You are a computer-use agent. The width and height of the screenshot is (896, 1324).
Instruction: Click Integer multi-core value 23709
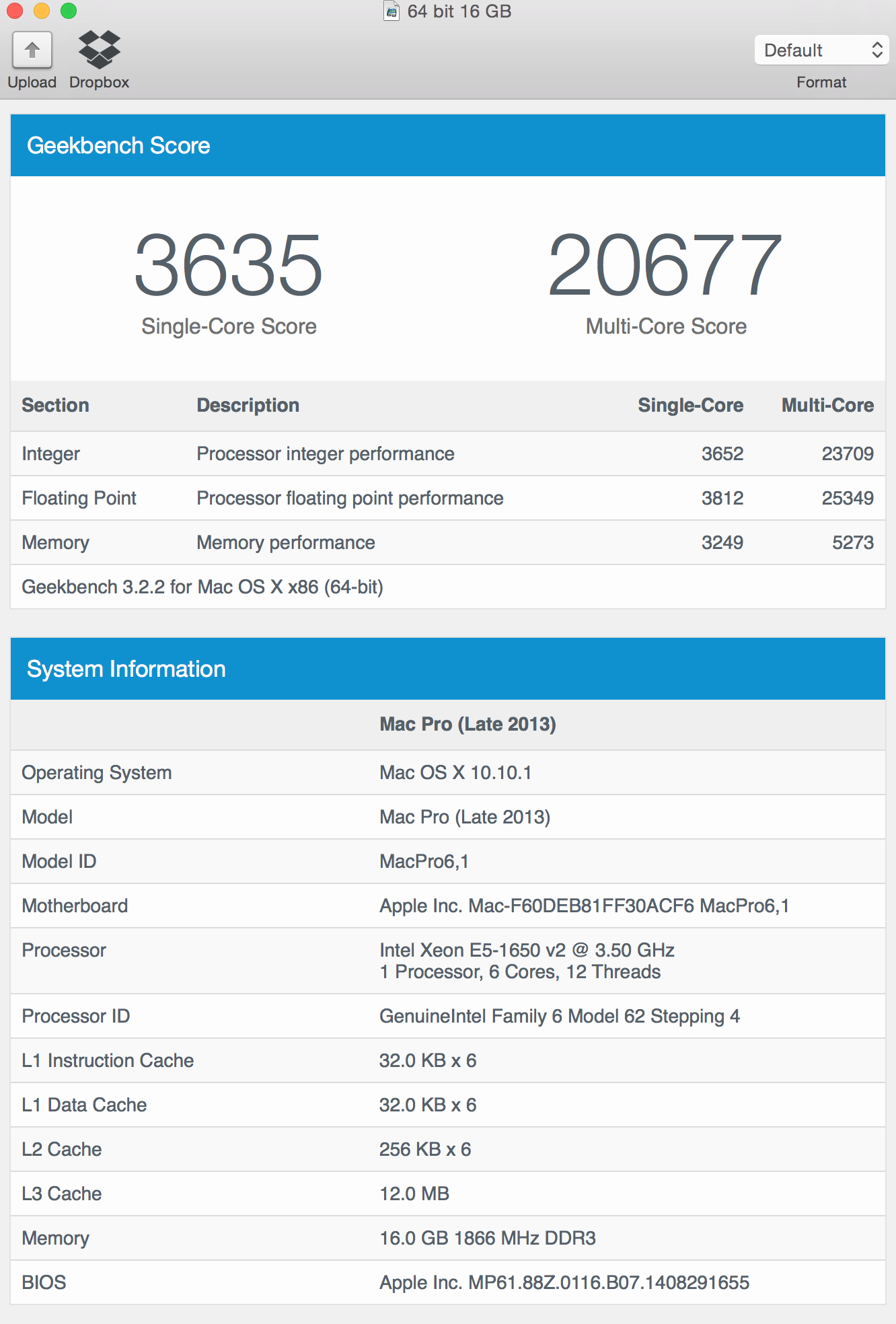(x=848, y=453)
